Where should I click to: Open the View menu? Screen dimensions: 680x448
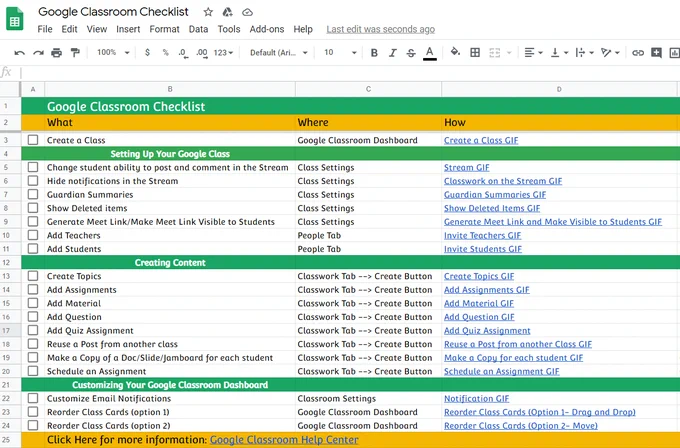[97, 29]
